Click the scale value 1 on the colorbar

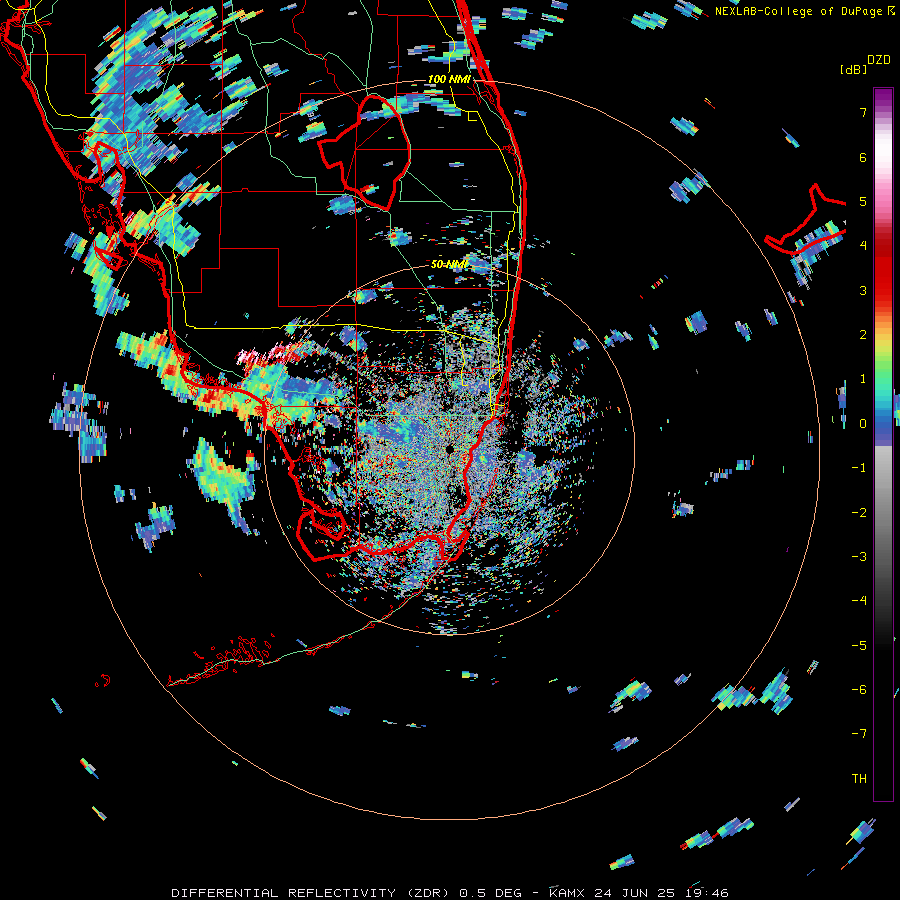(x=863, y=379)
